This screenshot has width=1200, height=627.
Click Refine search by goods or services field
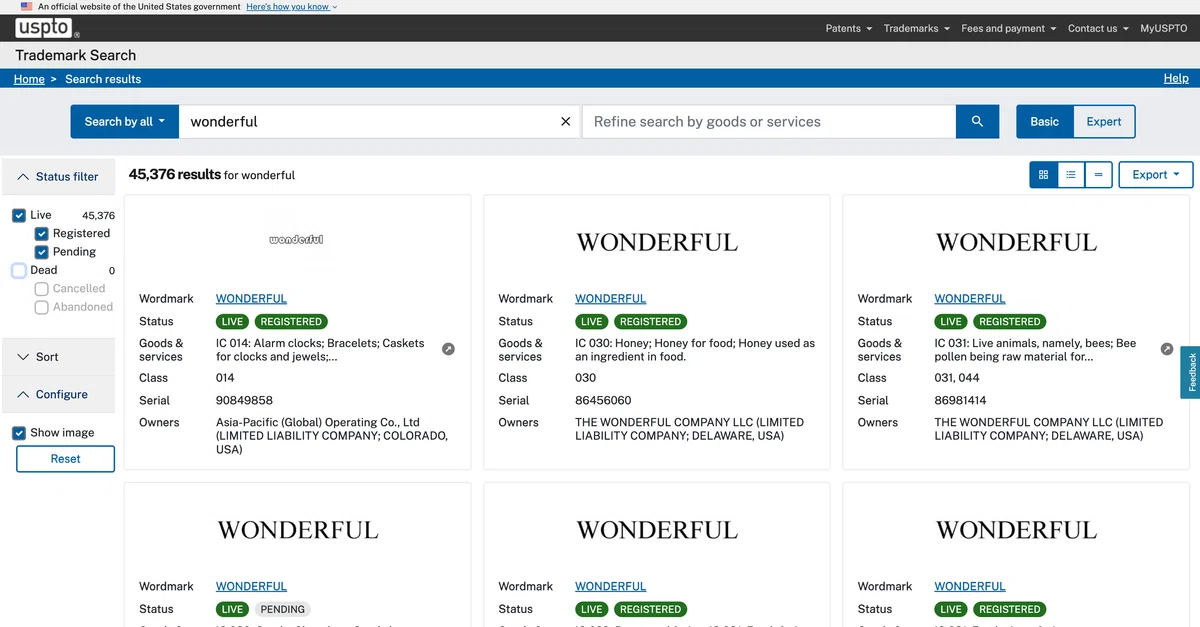point(769,121)
